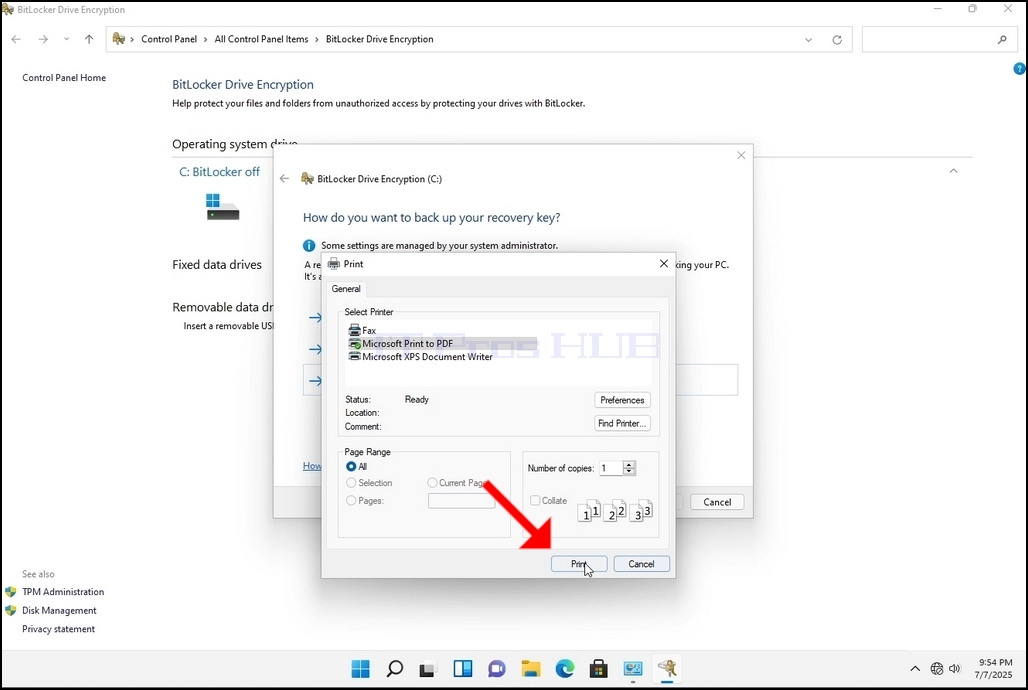Open BitLocker keys taskbar icon
This screenshot has width=1028, height=690.
point(667,668)
